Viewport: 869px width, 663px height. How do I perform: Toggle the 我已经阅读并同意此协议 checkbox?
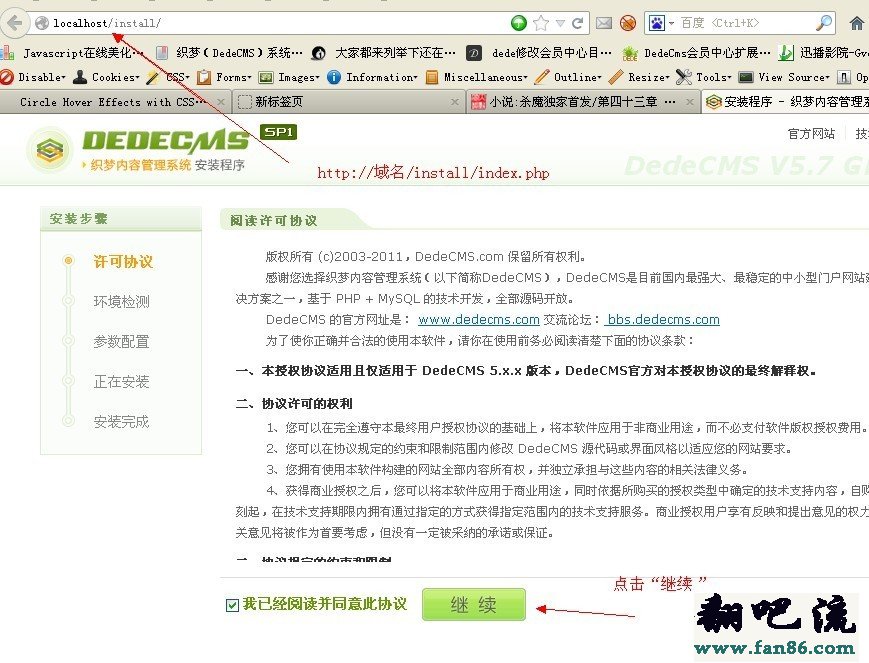232,605
